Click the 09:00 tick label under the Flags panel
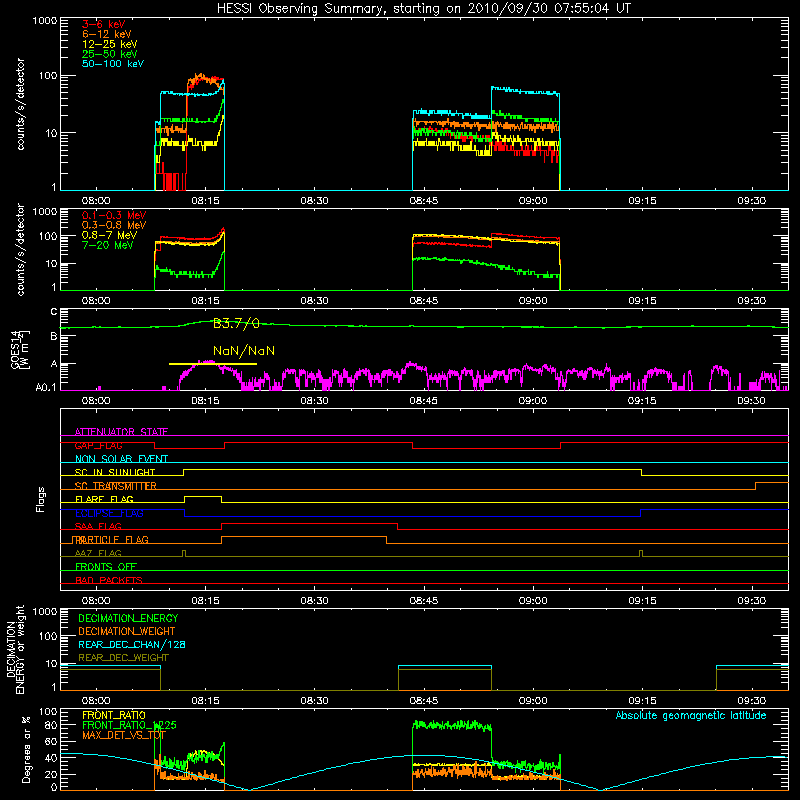The image size is (800, 800). [x=533, y=601]
